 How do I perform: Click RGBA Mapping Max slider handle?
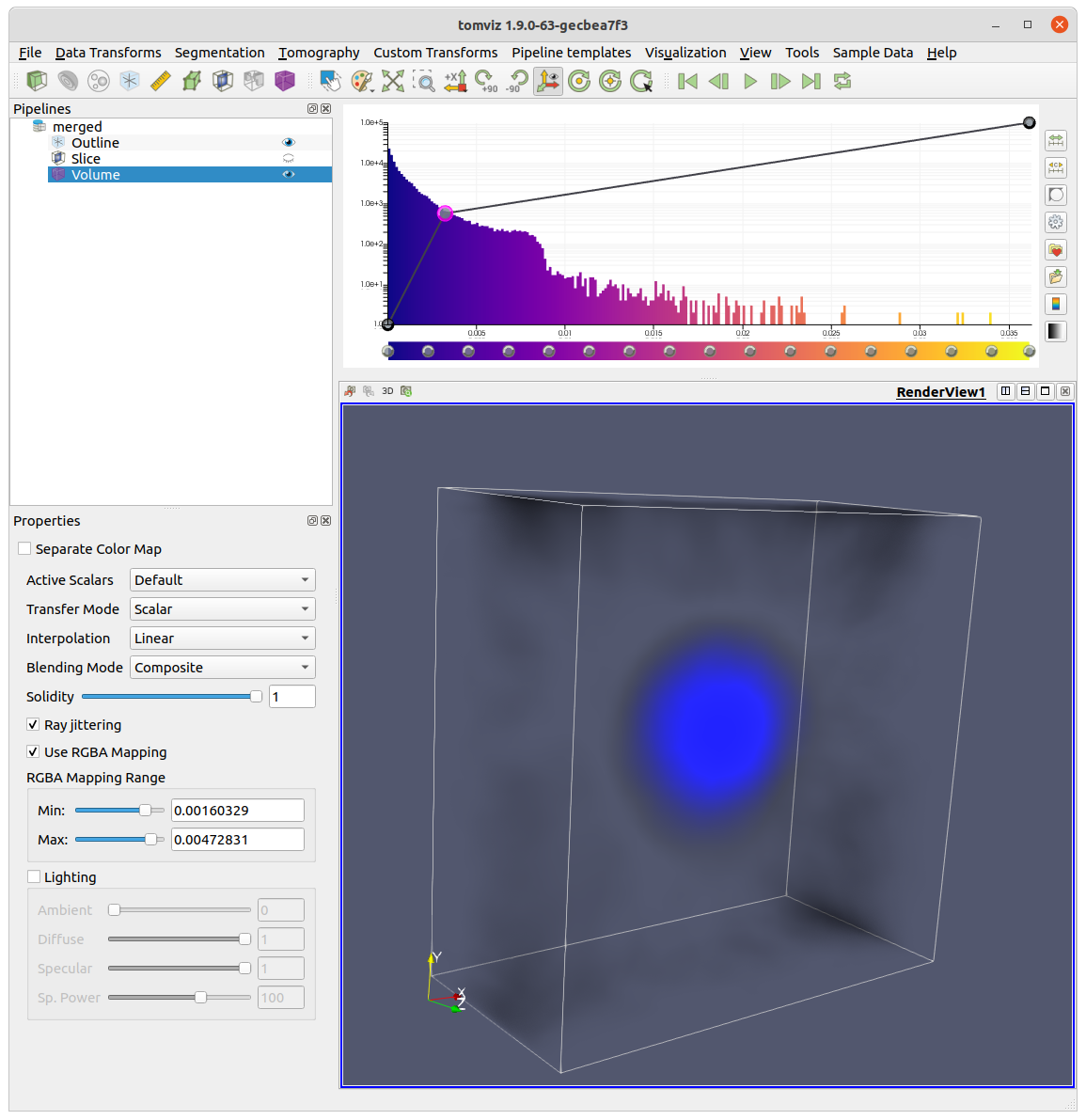[150, 839]
